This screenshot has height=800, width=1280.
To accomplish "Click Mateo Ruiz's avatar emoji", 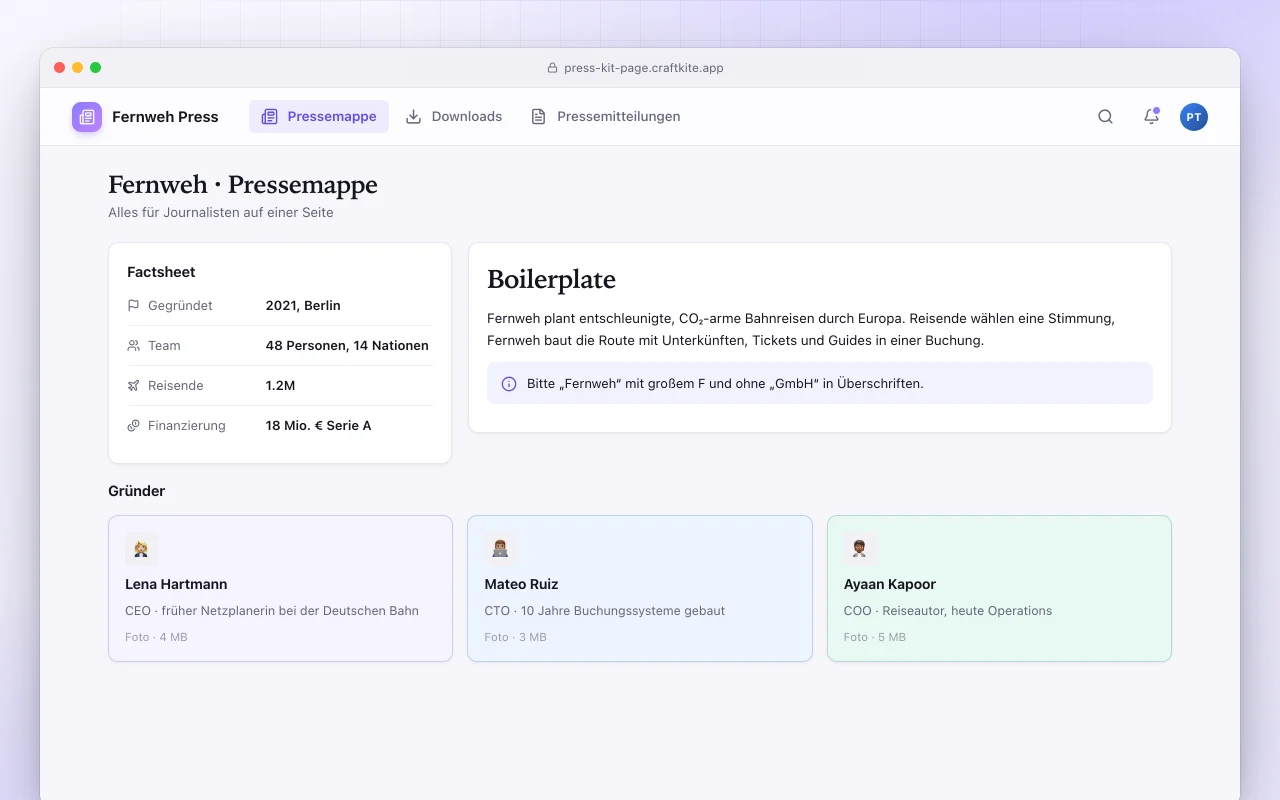I will pyautogui.click(x=501, y=549).
